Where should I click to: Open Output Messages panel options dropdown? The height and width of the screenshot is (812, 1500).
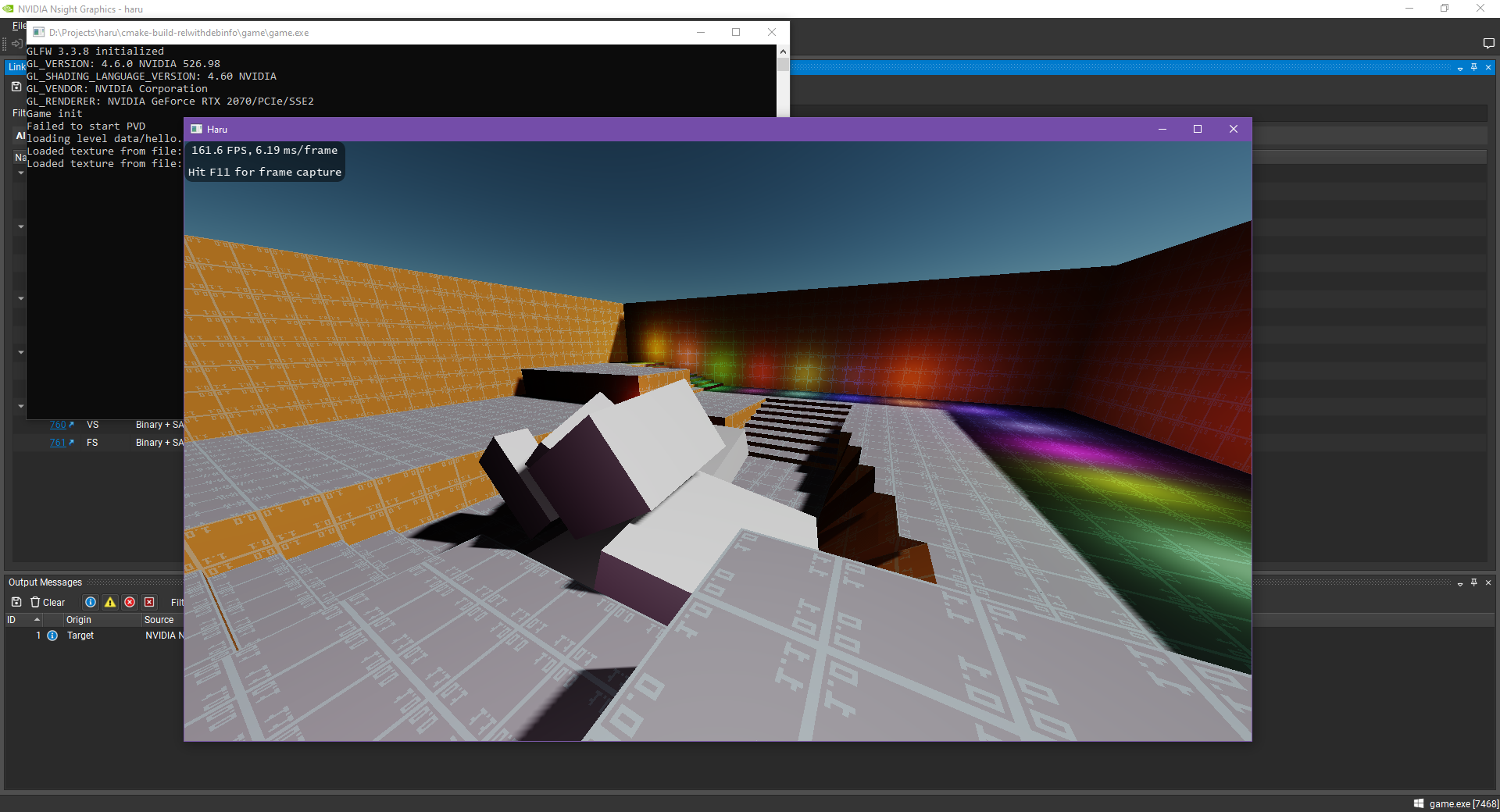coord(1460,583)
